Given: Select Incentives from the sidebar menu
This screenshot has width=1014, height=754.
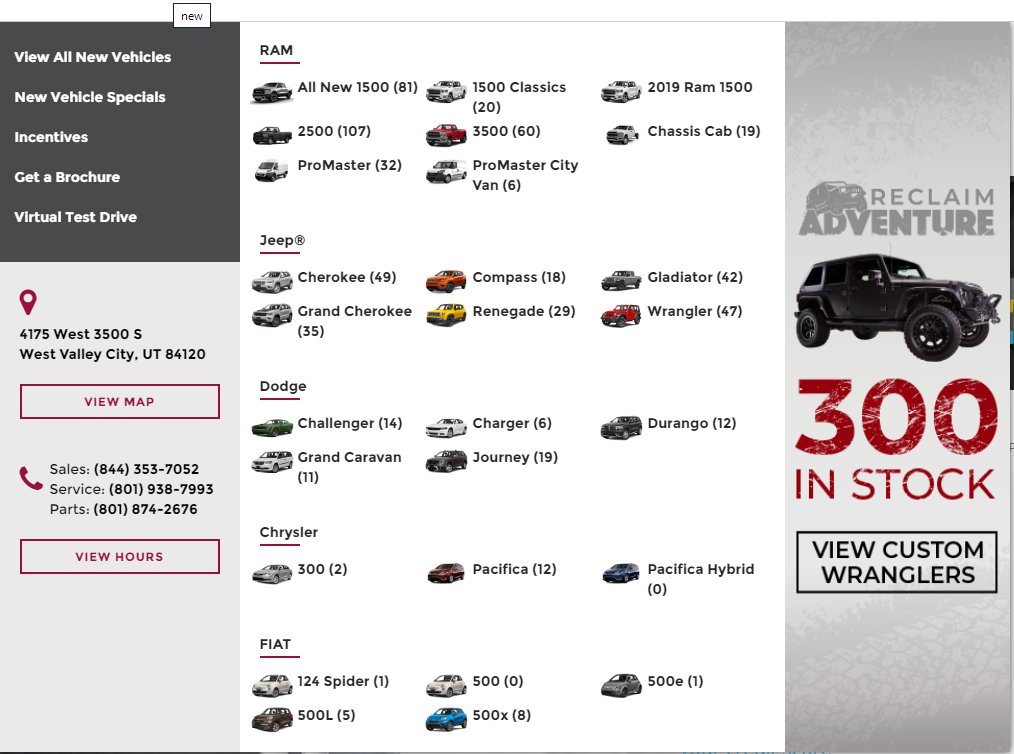Looking at the screenshot, I should pyautogui.click(x=51, y=137).
